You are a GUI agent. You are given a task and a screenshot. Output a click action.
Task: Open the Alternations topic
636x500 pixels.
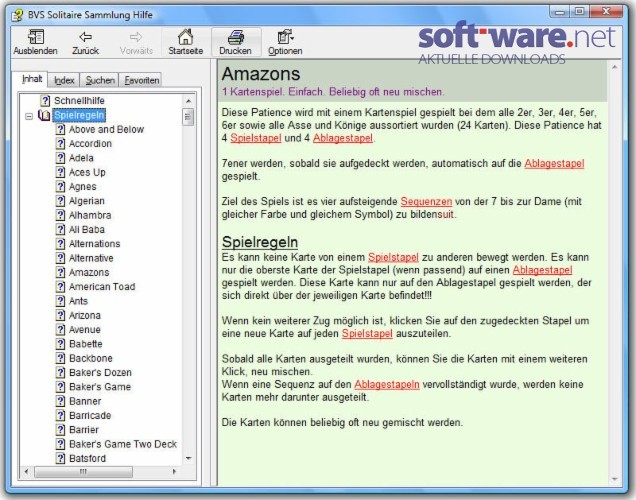coord(95,244)
